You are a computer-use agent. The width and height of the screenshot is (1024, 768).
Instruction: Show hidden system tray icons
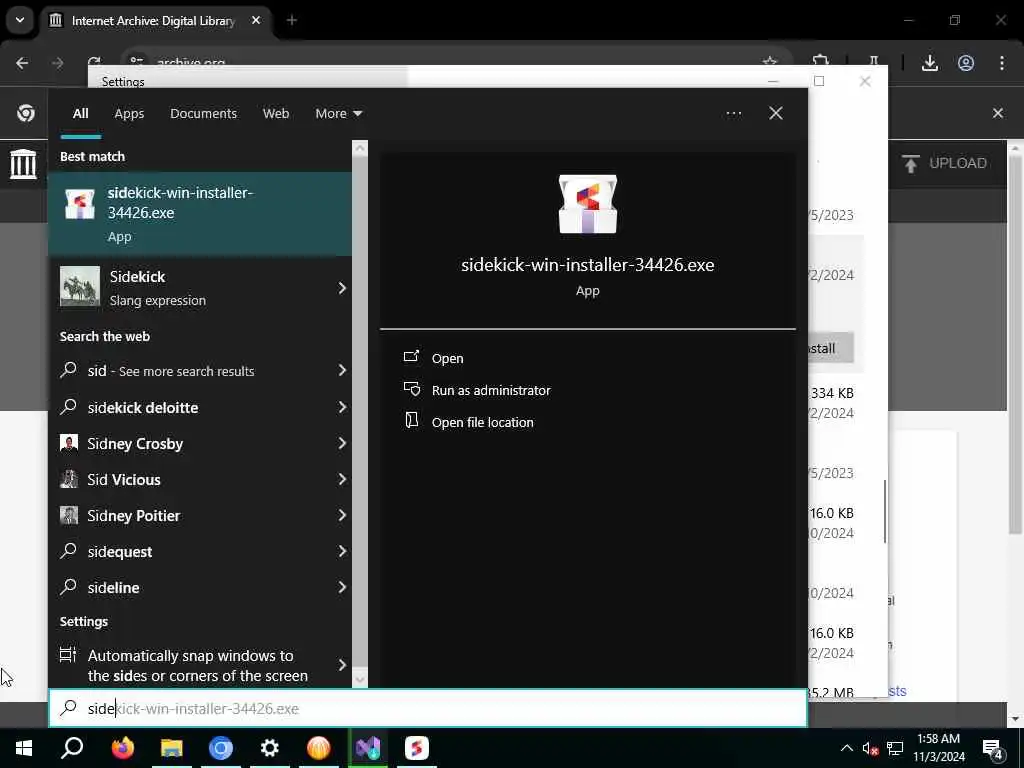[x=846, y=748]
